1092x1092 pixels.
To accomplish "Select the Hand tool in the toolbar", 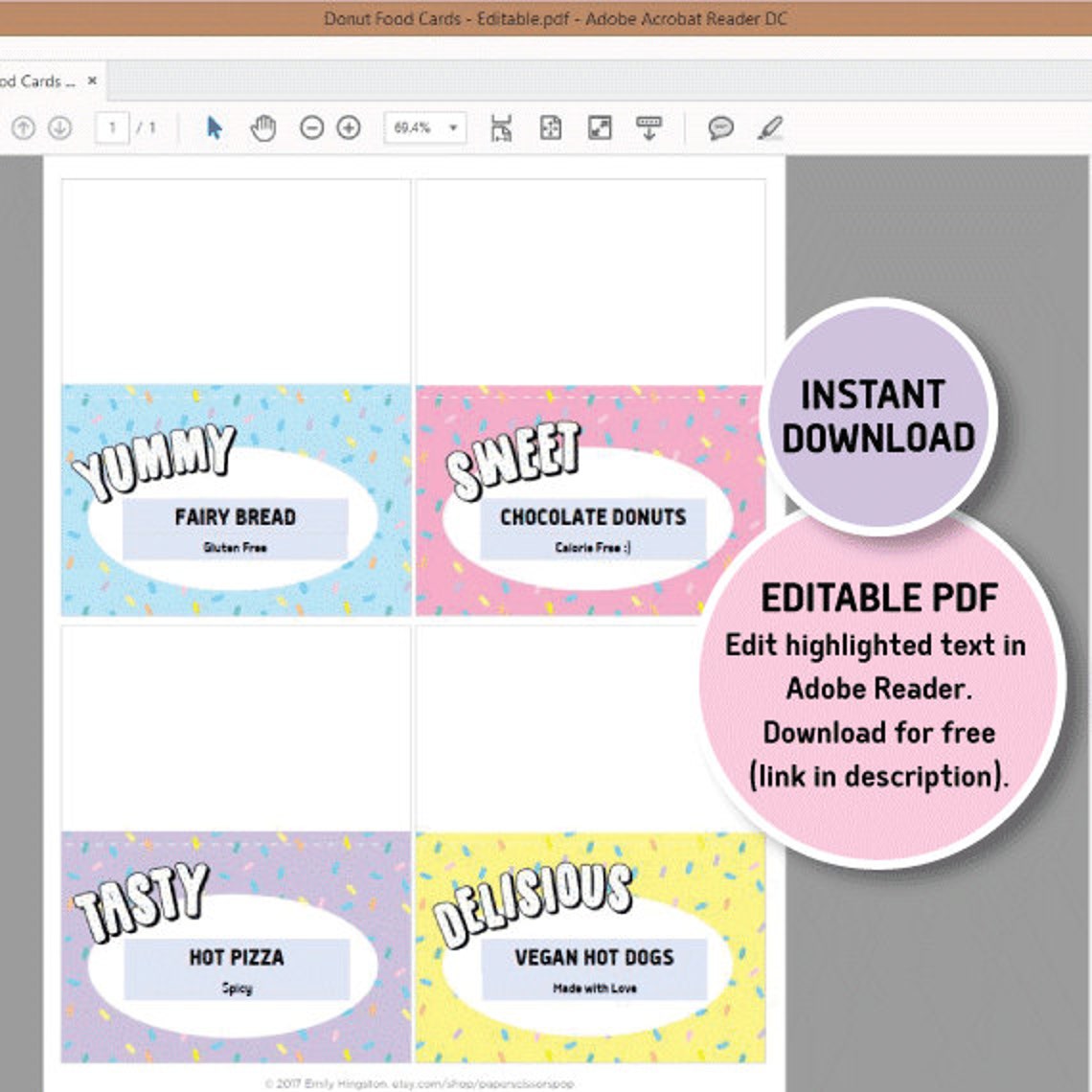I will (x=262, y=125).
